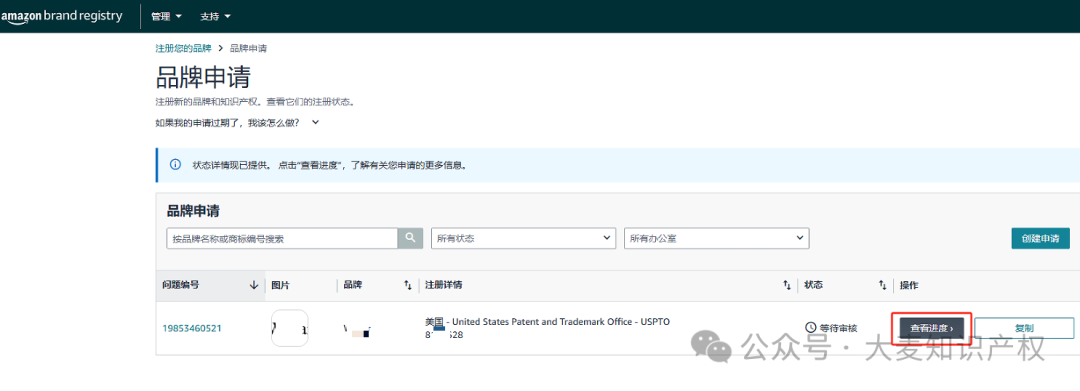Sort by 问题编号 column arrow
Screen dimensions: 1080x391
tap(253, 285)
